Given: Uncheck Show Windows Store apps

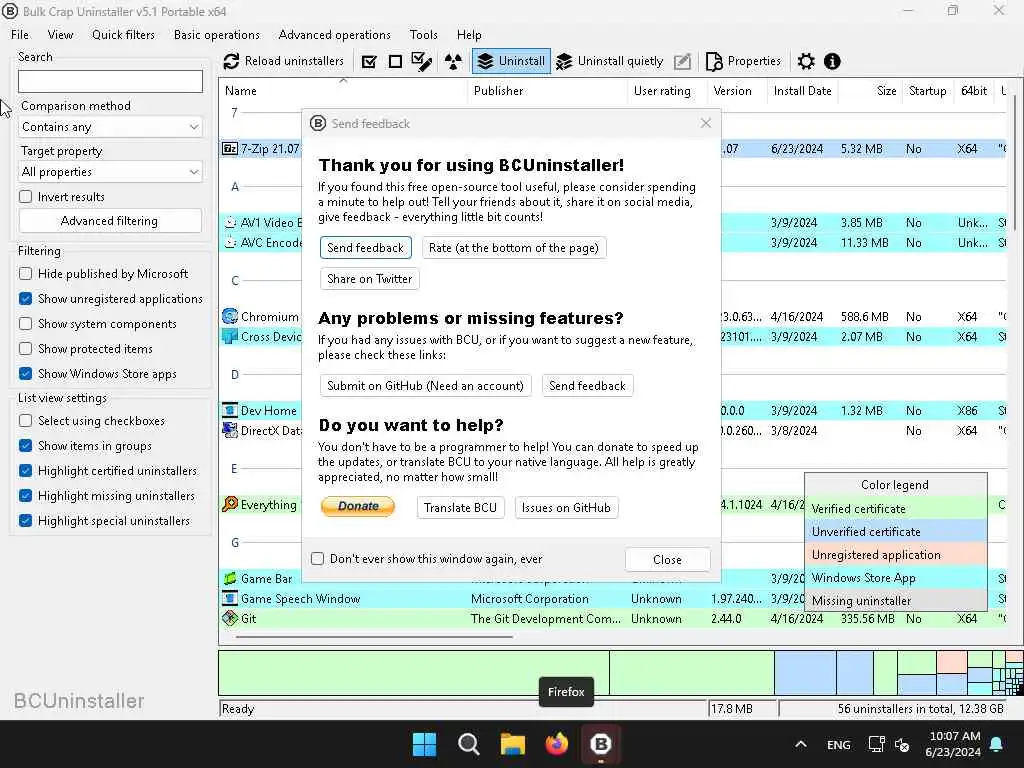Looking at the screenshot, I should (x=25, y=374).
